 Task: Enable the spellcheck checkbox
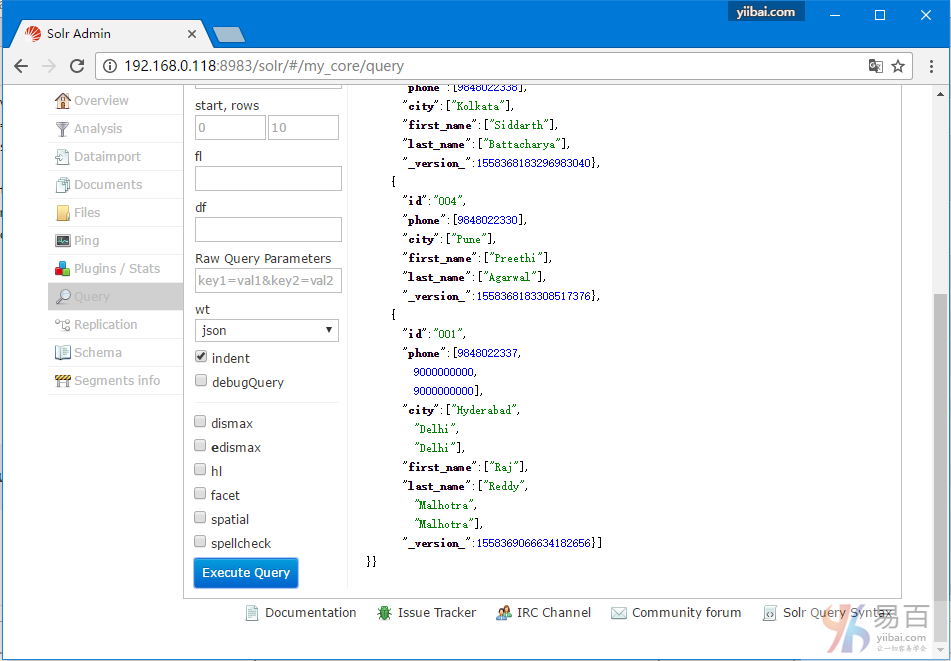coord(200,542)
